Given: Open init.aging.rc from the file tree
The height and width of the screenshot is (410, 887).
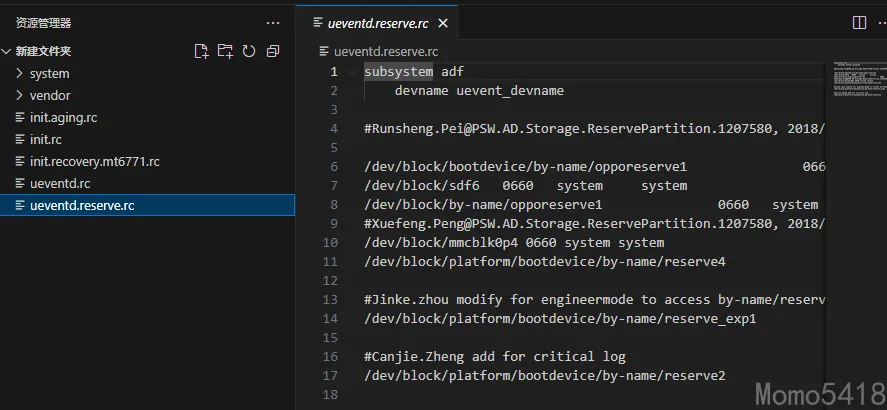Looking at the screenshot, I should tap(63, 117).
